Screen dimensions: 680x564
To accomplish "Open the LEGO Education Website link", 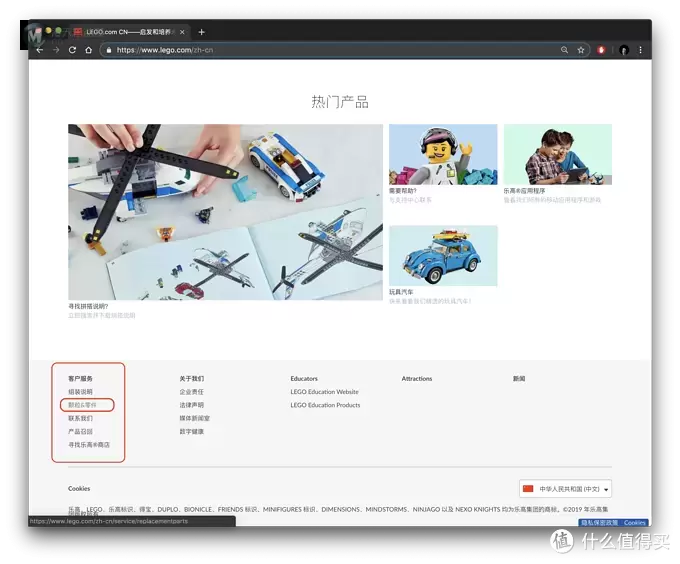I will 324,392.
